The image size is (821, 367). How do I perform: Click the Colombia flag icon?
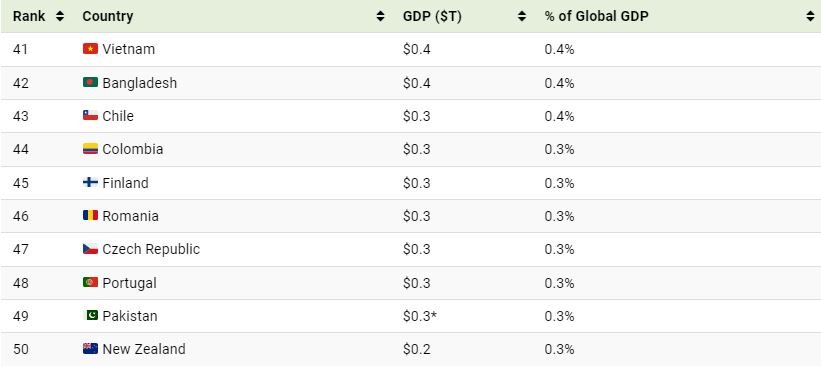[x=90, y=149]
